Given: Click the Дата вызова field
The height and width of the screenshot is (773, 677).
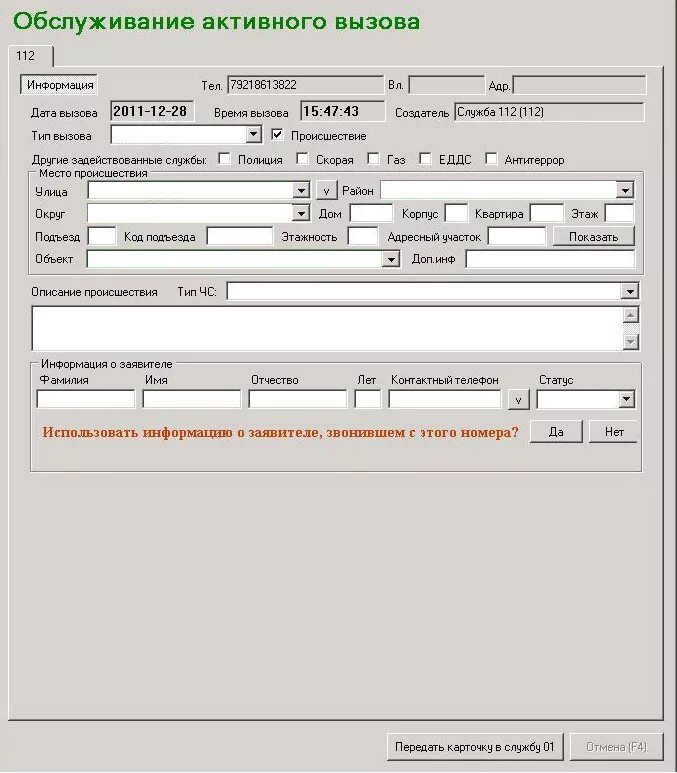Looking at the screenshot, I should click(152, 111).
